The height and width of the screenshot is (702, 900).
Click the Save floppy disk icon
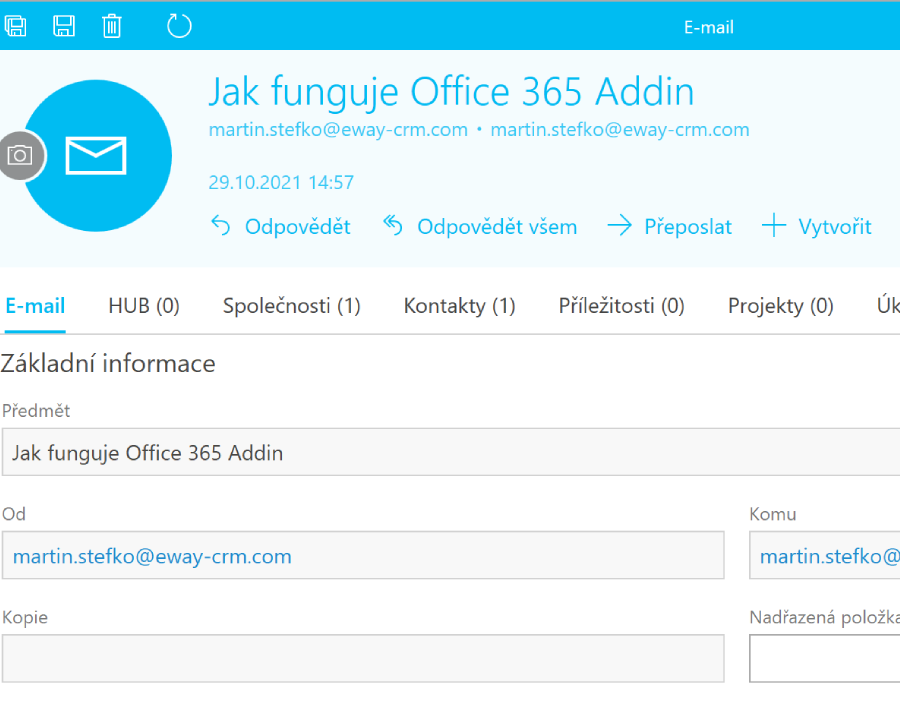(64, 26)
